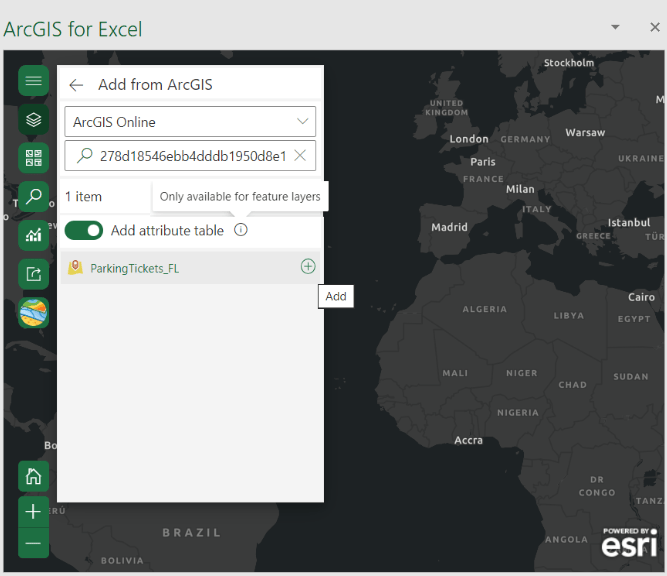Click the 'NIGERIA' map label
This screenshot has height=576, width=667.
click(518, 413)
